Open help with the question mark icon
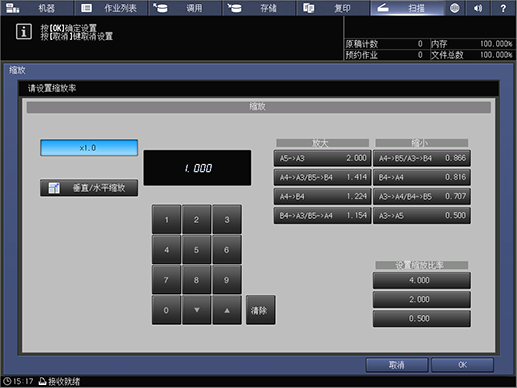 click(503, 8)
